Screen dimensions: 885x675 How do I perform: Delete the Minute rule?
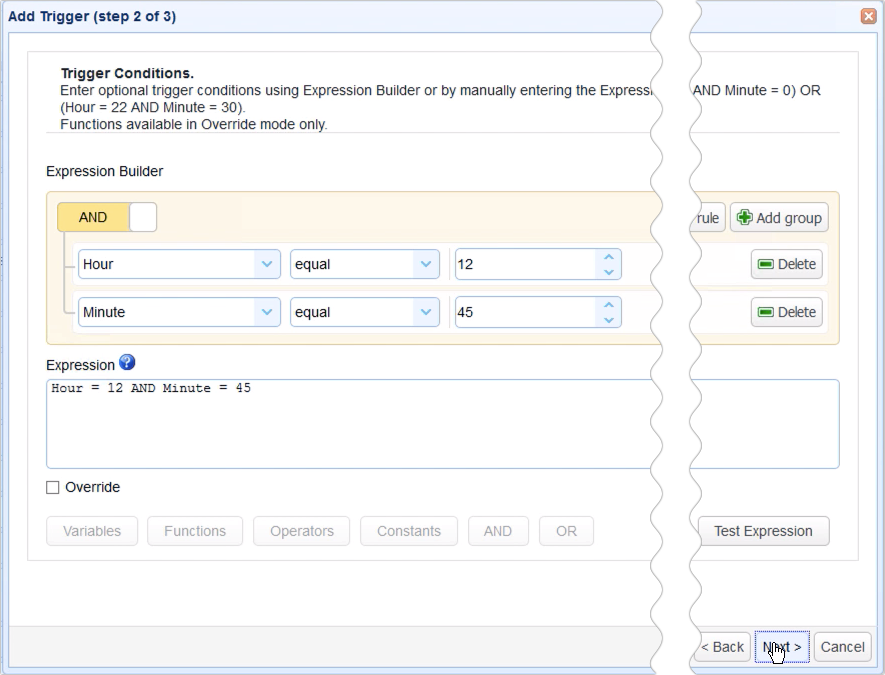coord(785,312)
